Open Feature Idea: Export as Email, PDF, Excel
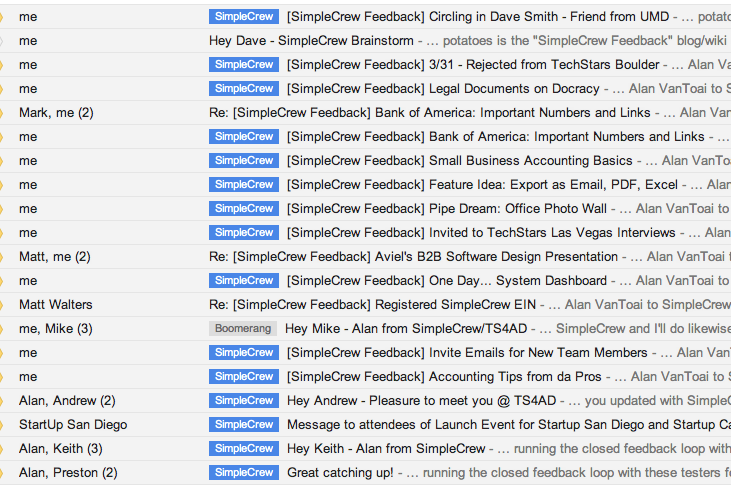Image resolution: width=731 pixels, height=497 pixels. [x=482, y=185]
